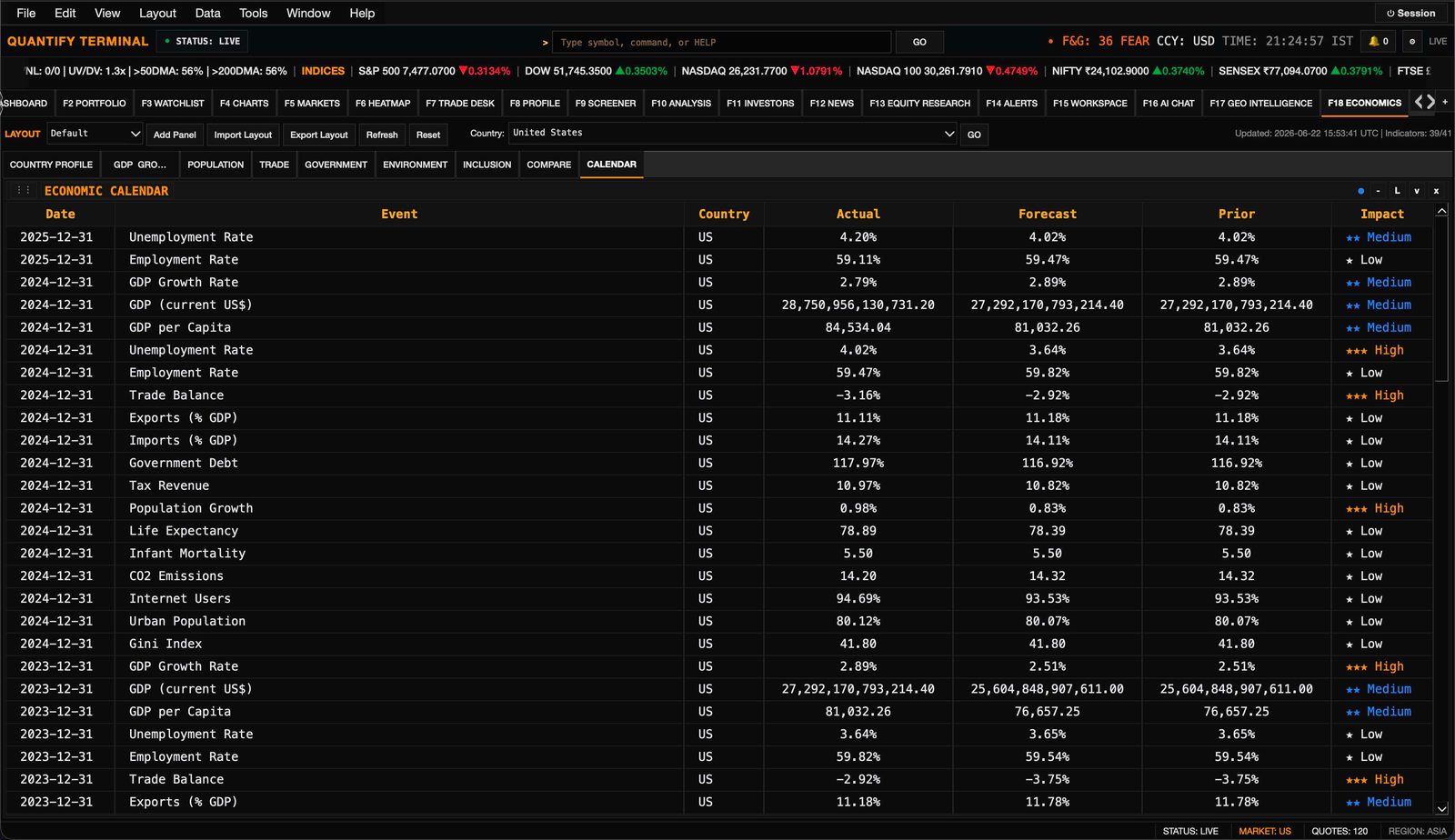Collapse calendar panel using the v icon
1455x840 pixels.
point(1417,191)
